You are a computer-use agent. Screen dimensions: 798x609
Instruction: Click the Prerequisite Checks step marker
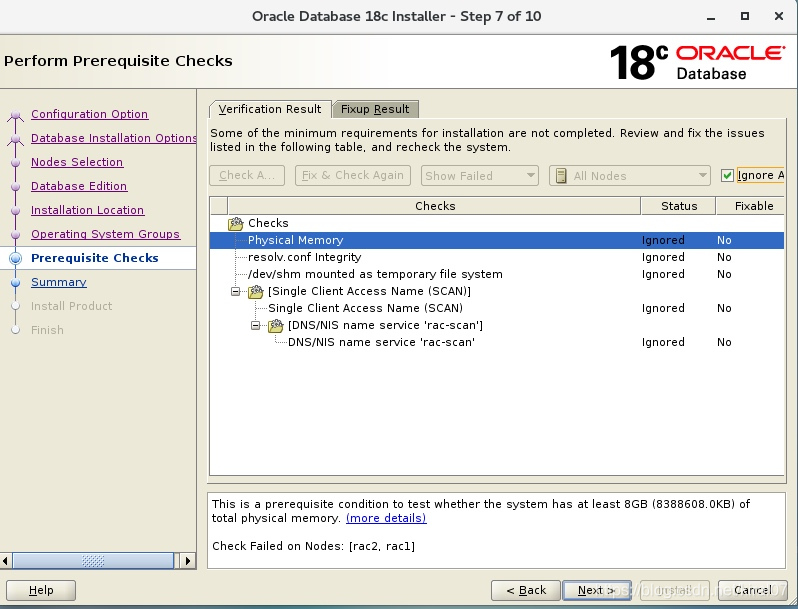click(15, 258)
